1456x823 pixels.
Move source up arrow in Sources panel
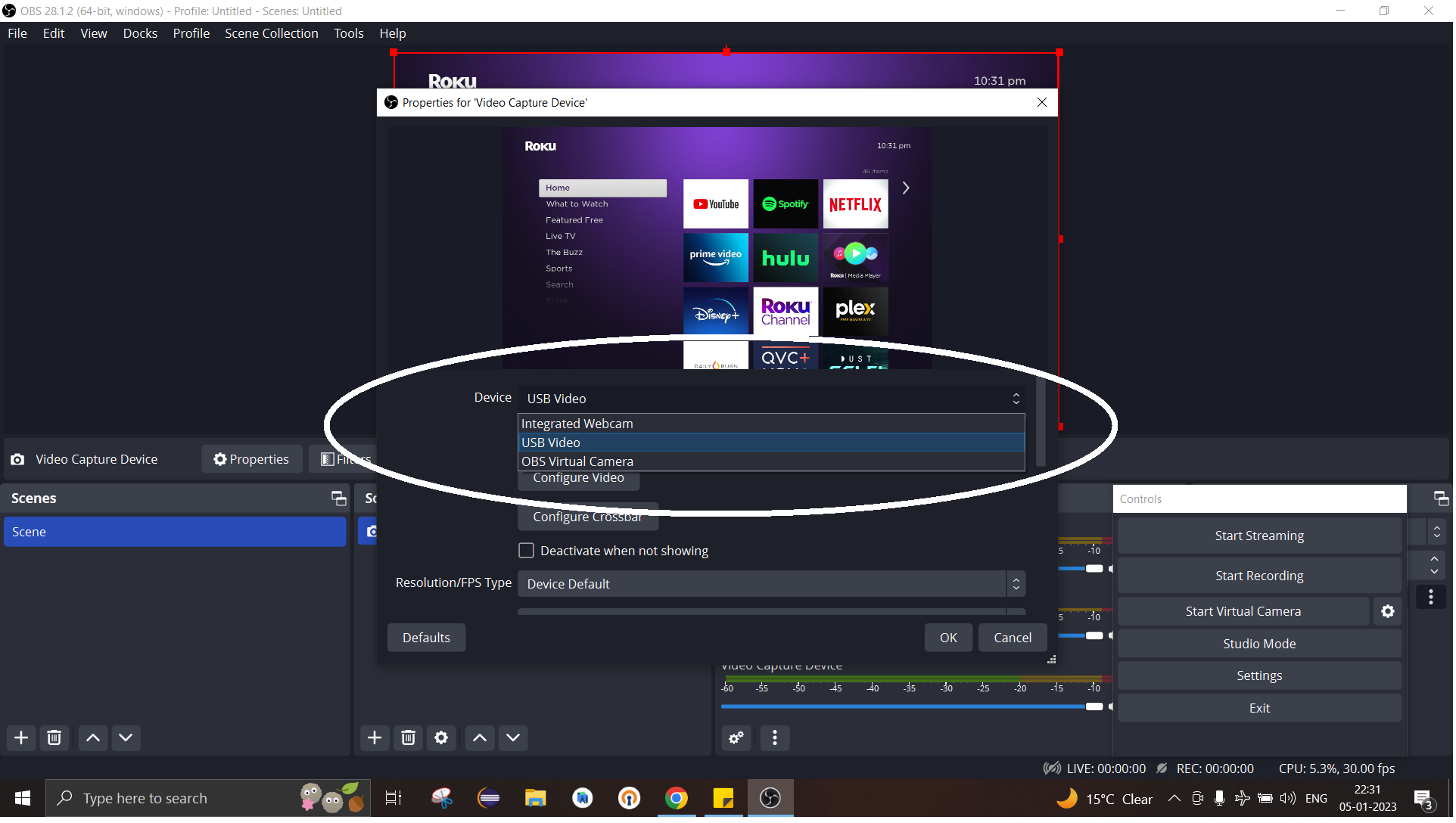click(x=481, y=738)
